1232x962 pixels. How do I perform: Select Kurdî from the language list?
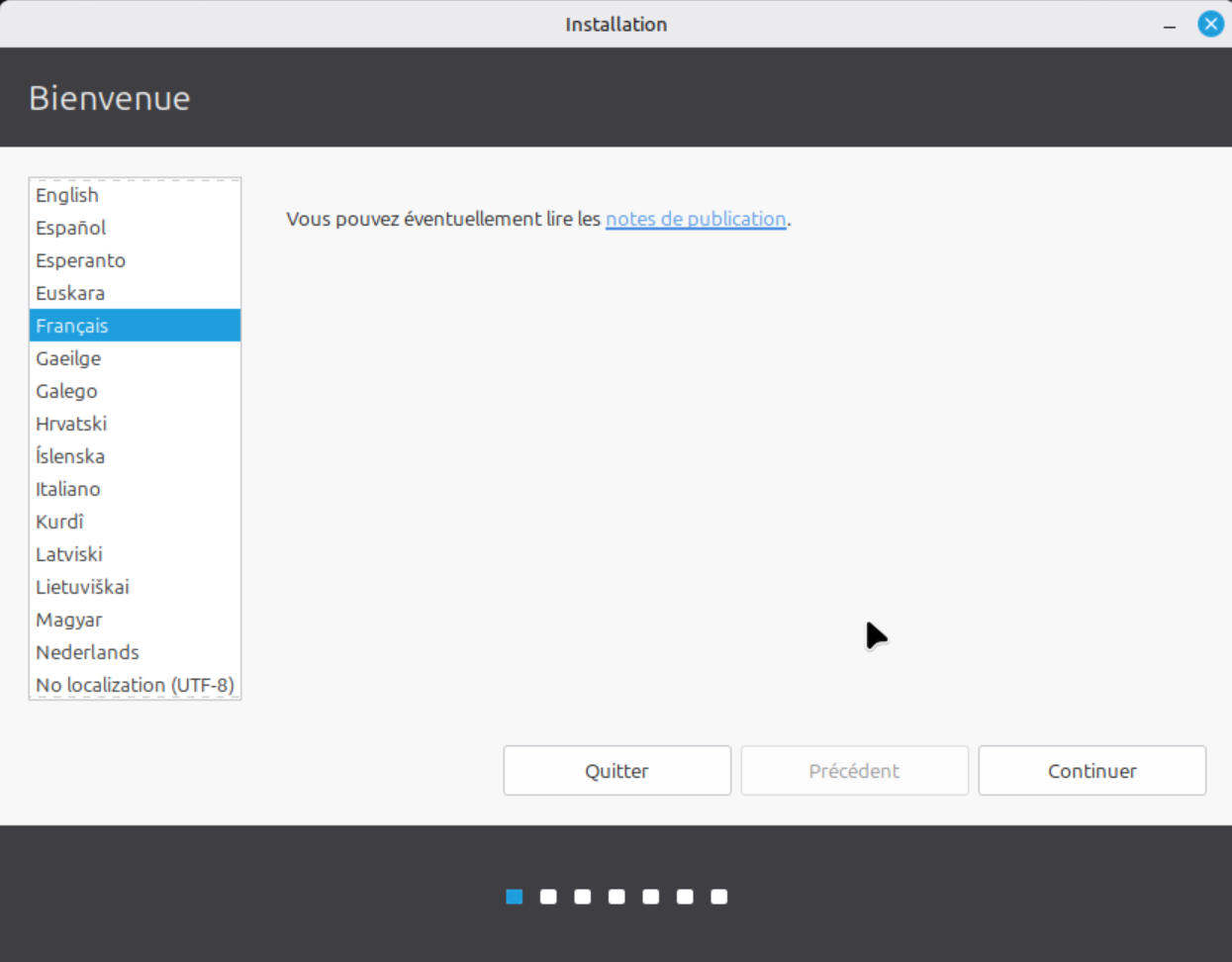(135, 522)
